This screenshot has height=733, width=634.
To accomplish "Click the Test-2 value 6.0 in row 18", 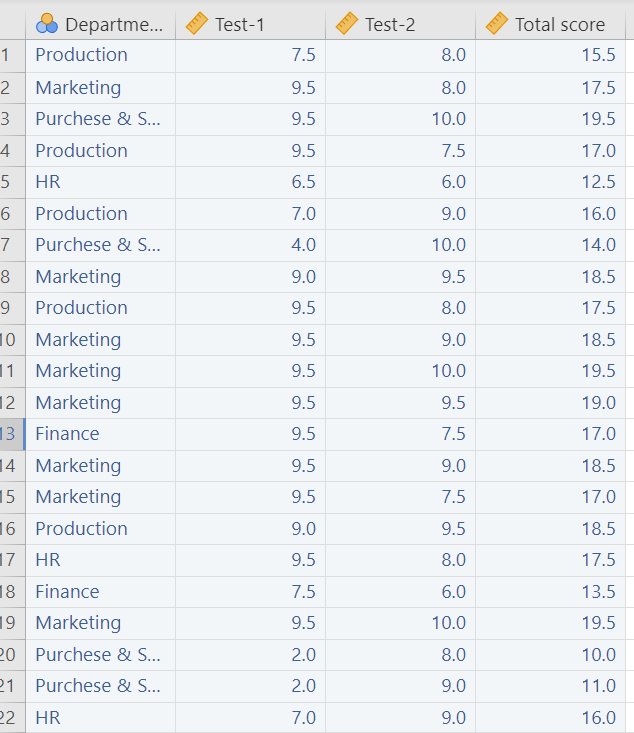I will [x=453, y=592].
